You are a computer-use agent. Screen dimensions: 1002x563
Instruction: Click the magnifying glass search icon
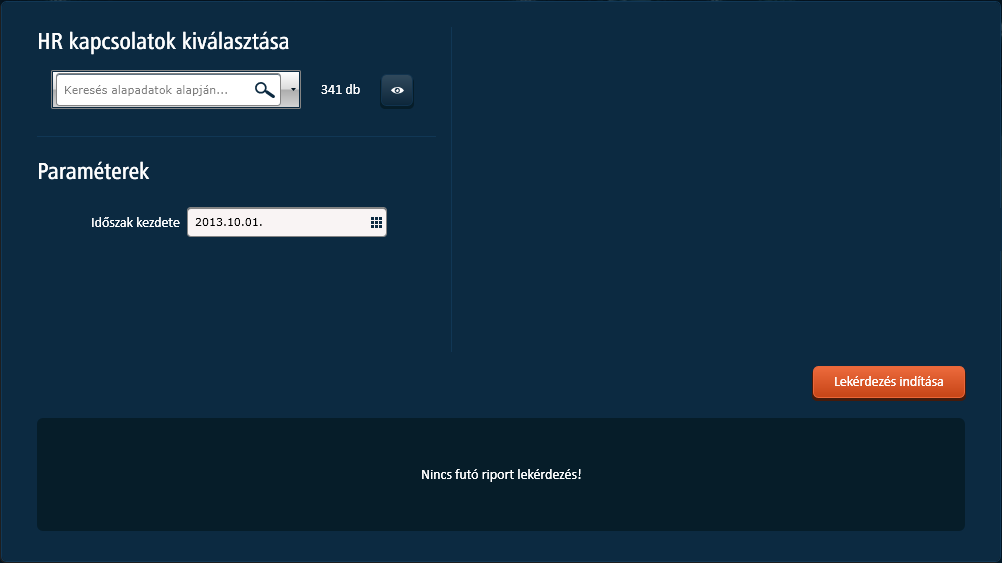point(264,90)
